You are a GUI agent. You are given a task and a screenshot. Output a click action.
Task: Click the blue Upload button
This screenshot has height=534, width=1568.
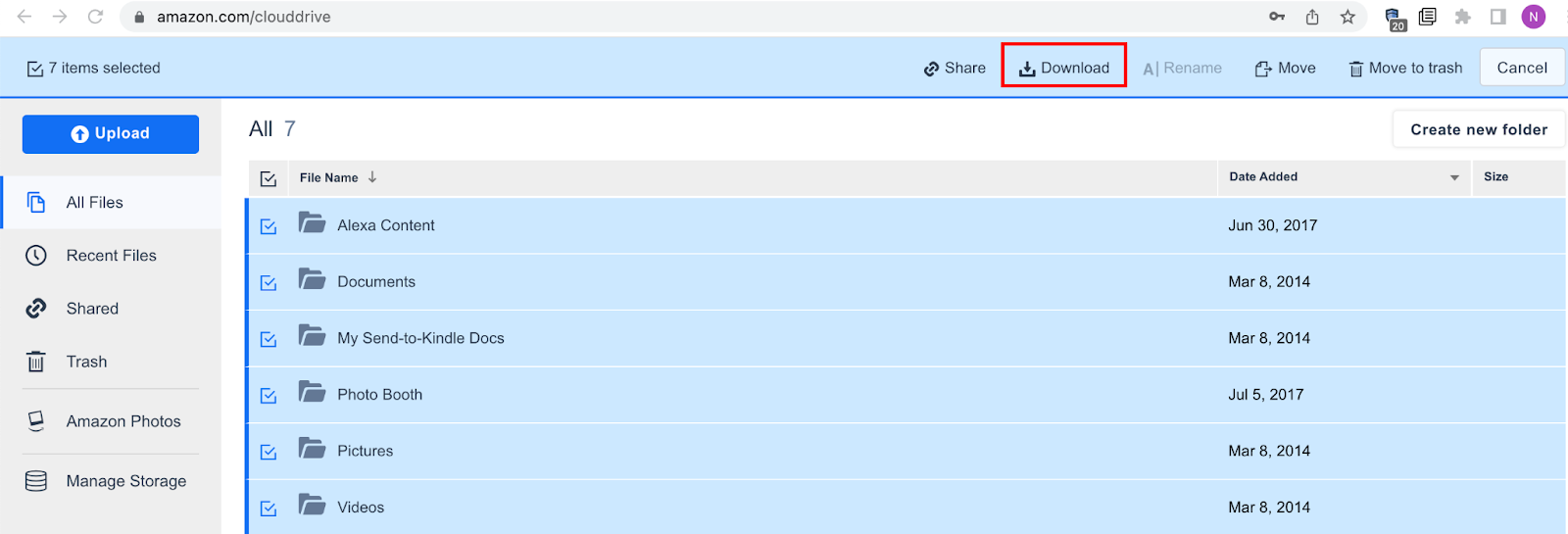111,134
